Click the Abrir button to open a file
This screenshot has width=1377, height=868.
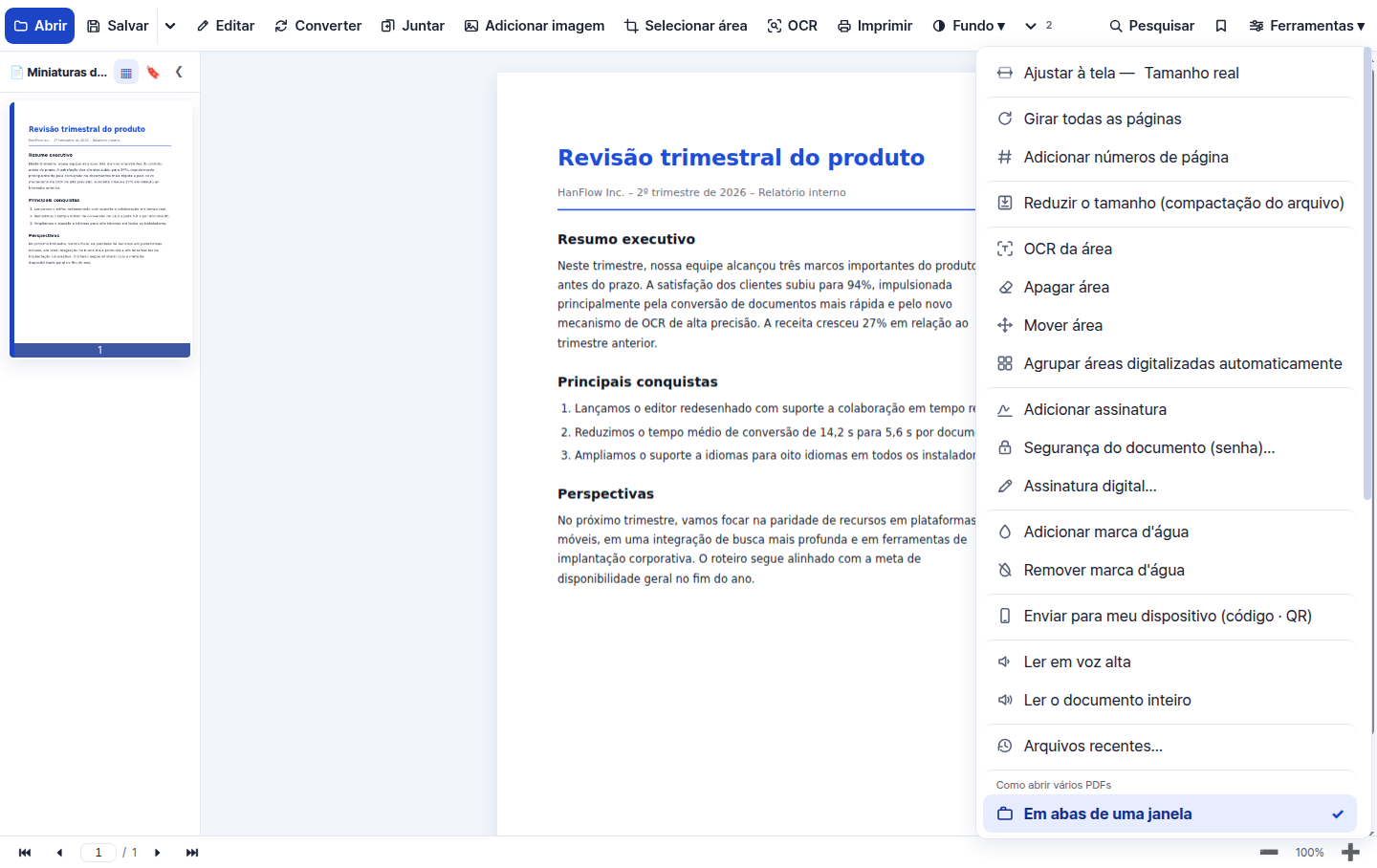click(x=39, y=26)
